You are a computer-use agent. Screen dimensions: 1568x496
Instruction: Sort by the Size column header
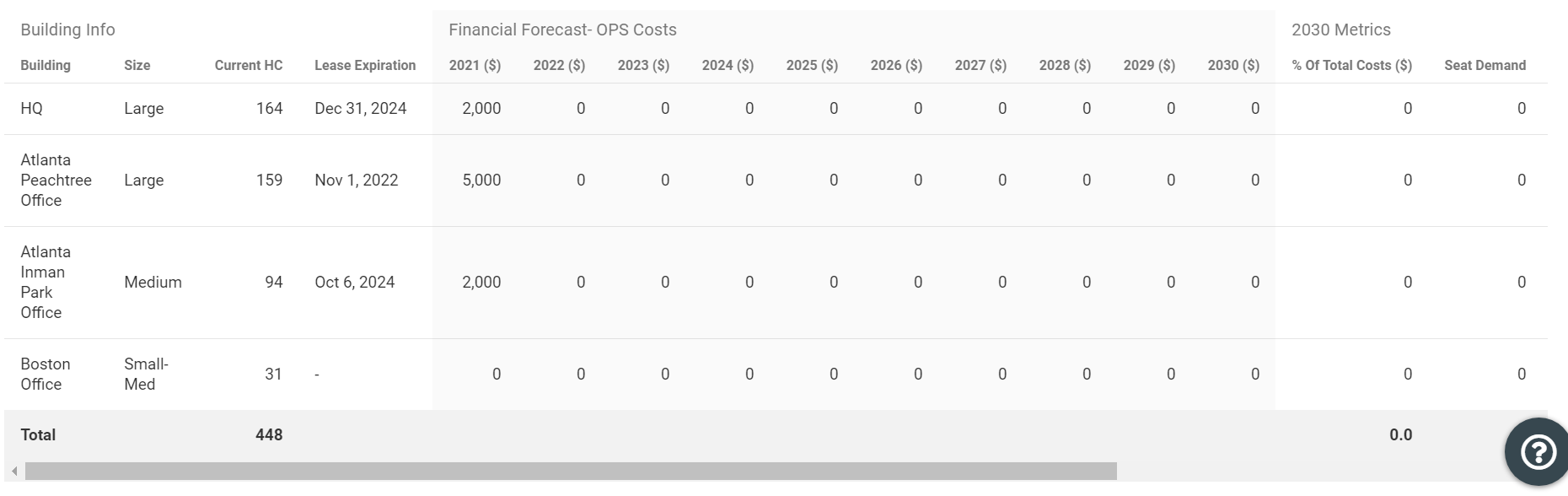click(137, 65)
